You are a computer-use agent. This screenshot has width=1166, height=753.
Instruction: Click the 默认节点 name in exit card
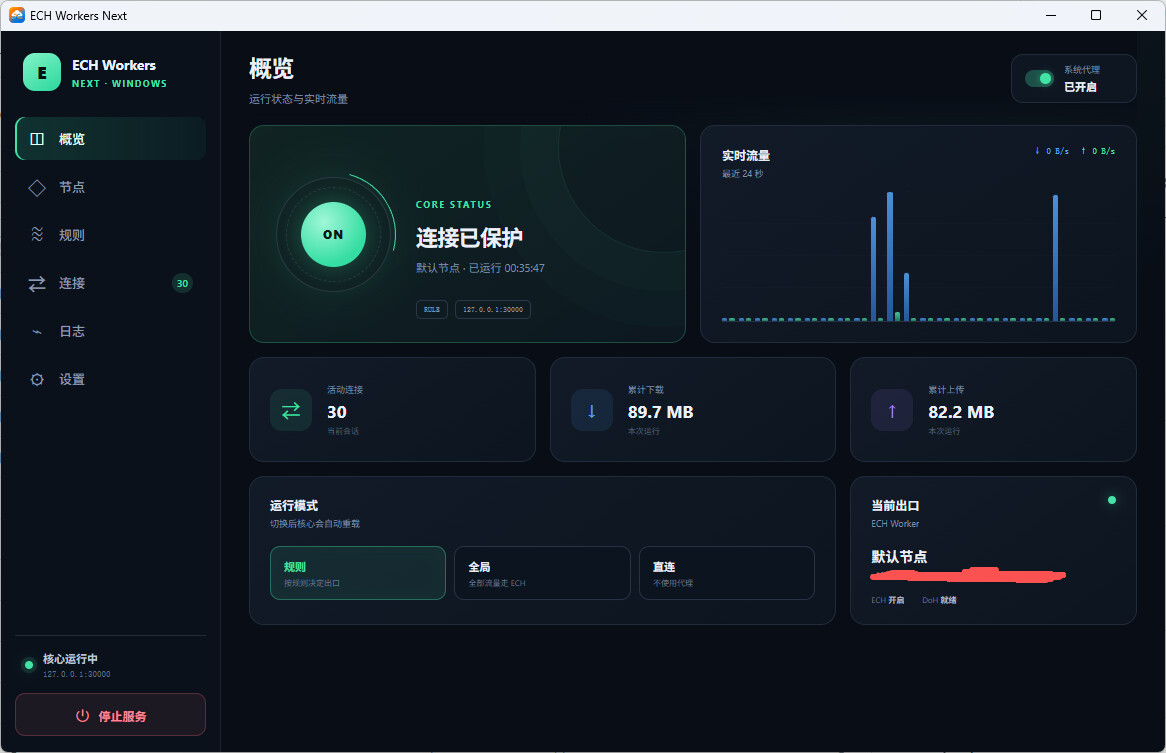899,557
